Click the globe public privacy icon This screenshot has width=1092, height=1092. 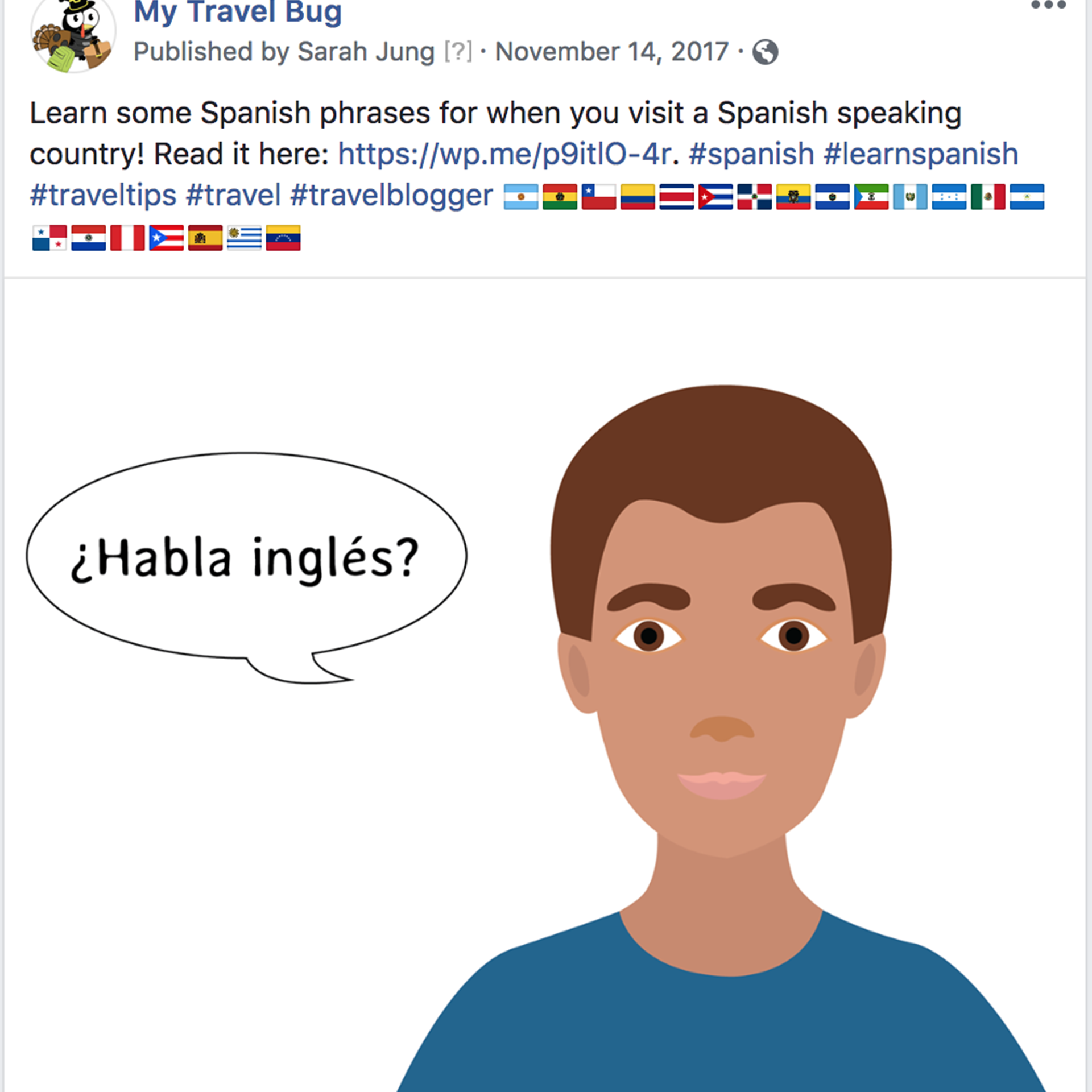[x=765, y=52]
